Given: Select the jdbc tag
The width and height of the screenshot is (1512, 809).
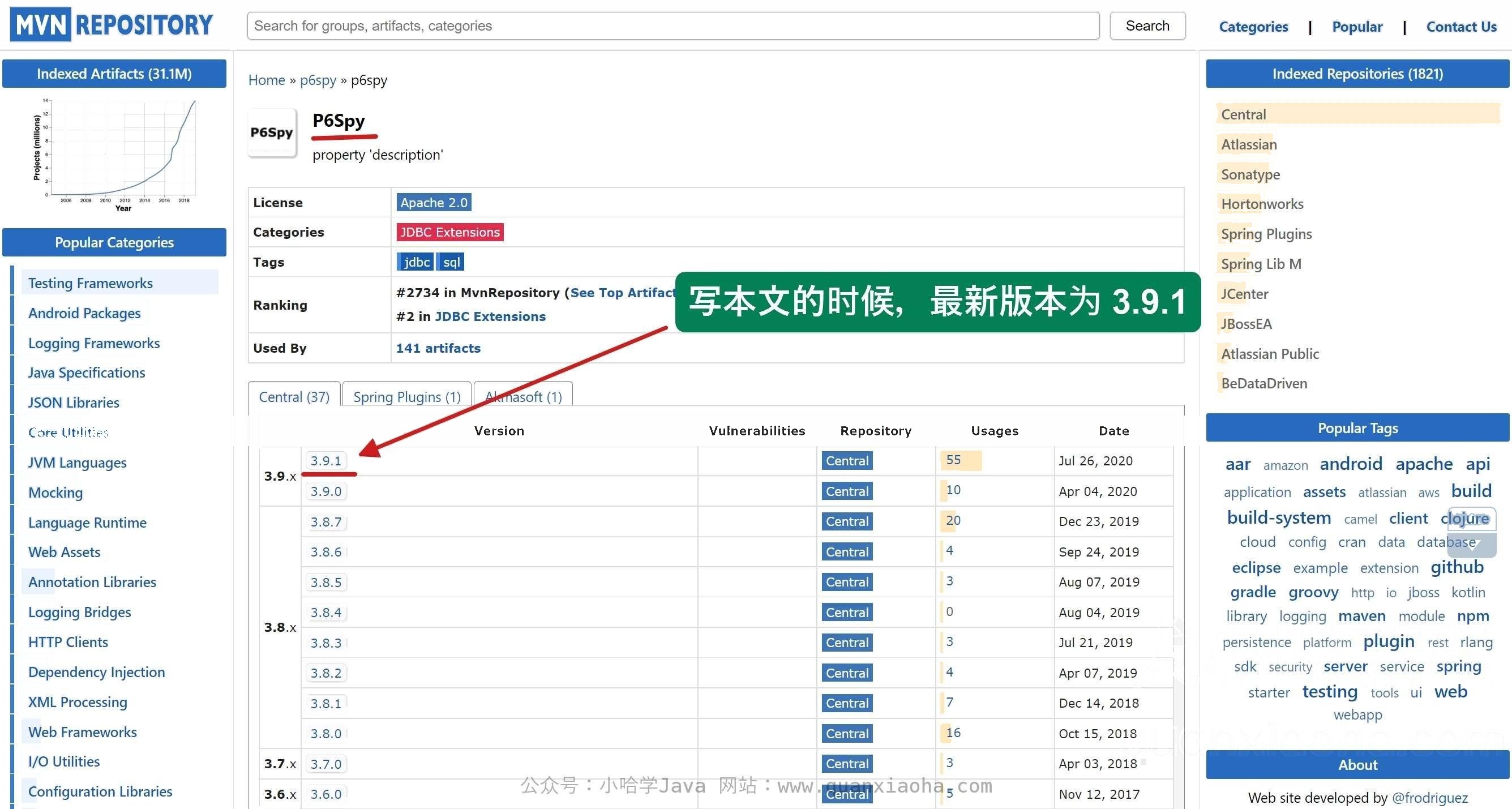Looking at the screenshot, I should 416,262.
